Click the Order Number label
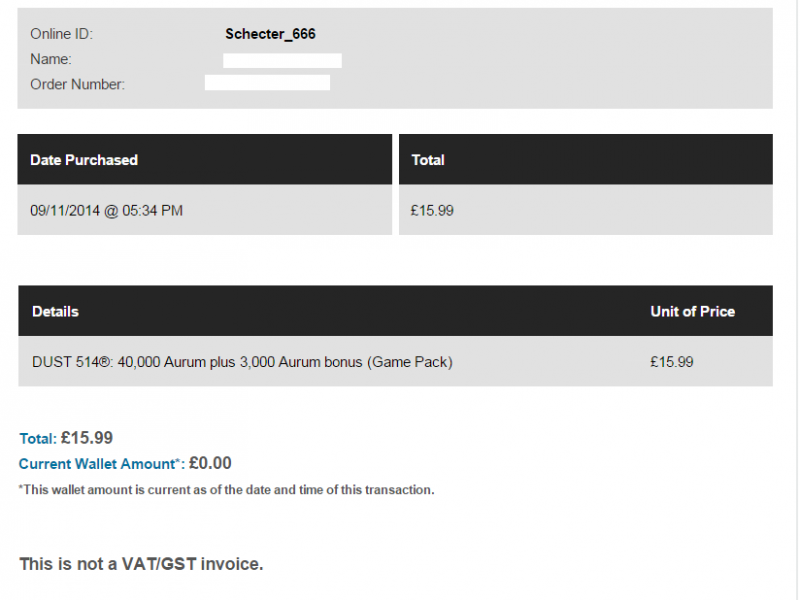This screenshot has width=800, height=600. pos(77,84)
